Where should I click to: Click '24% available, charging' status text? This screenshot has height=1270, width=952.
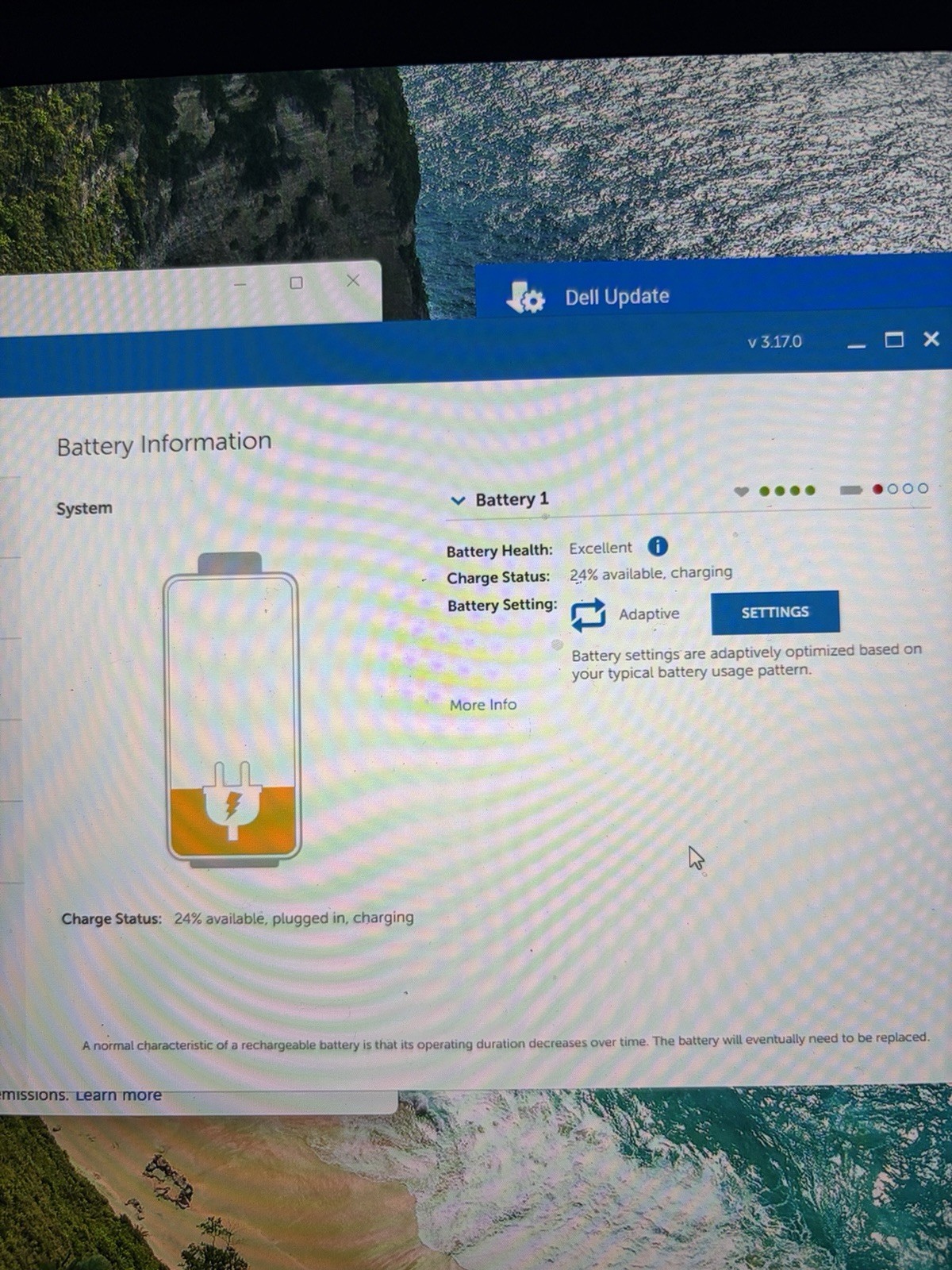[651, 573]
